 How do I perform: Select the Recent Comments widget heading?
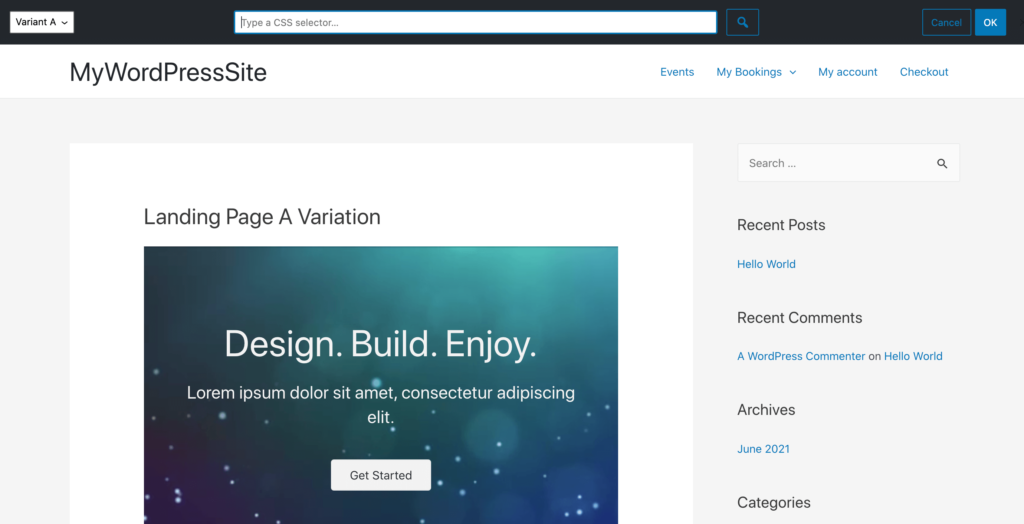tap(799, 318)
